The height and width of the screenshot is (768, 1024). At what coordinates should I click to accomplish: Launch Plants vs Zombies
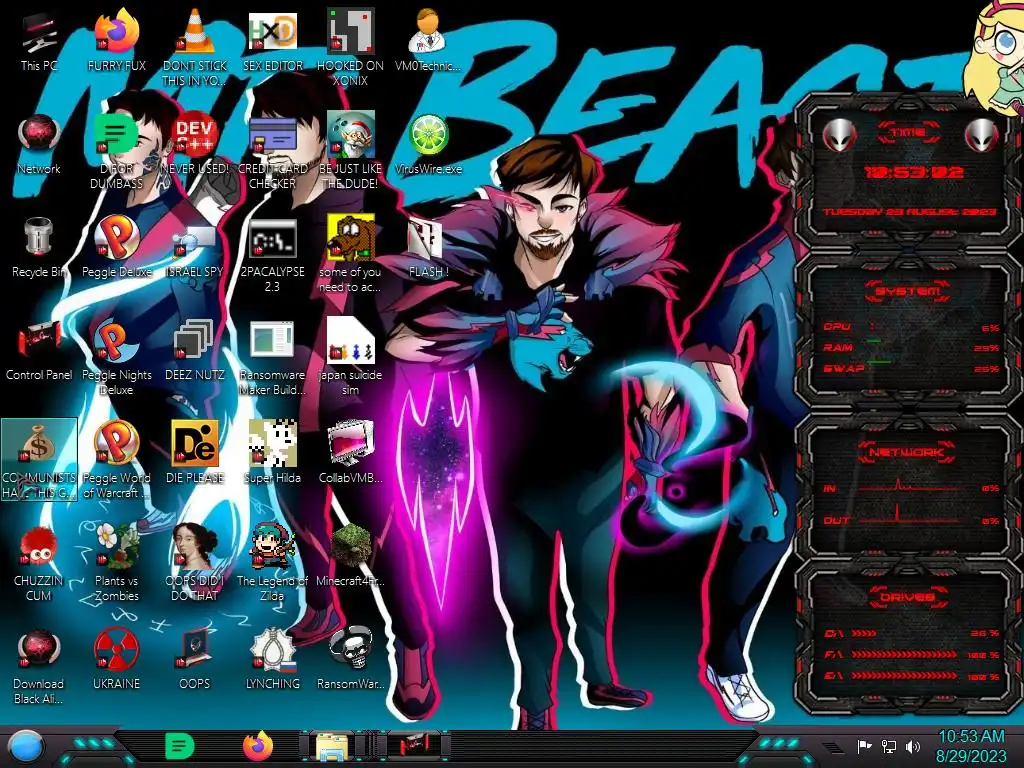pyautogui.click(x=116, y=563)
